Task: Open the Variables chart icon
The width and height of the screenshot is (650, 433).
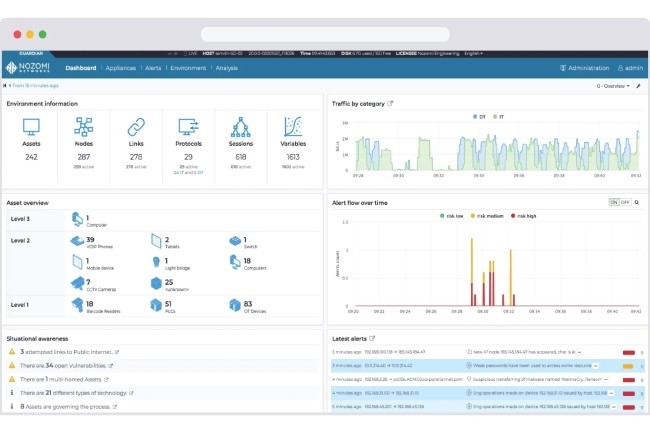Action: [x=292, y=128]
